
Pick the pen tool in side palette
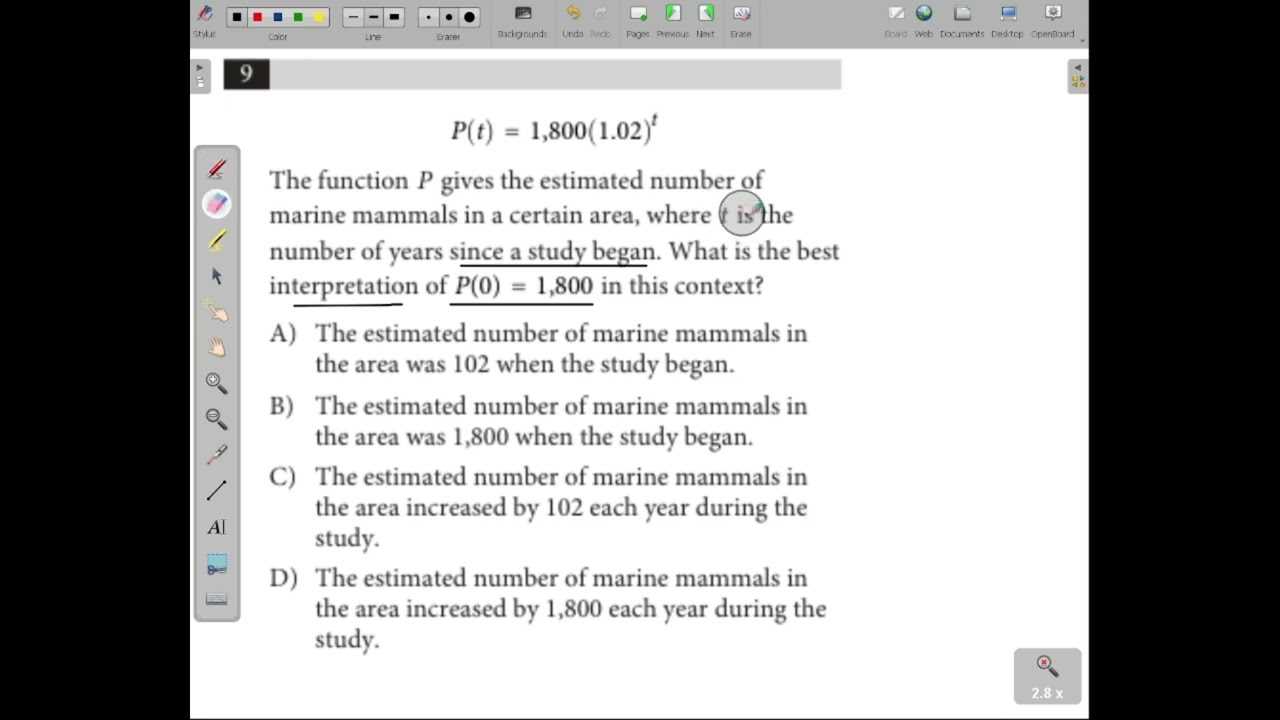[217, 169]
